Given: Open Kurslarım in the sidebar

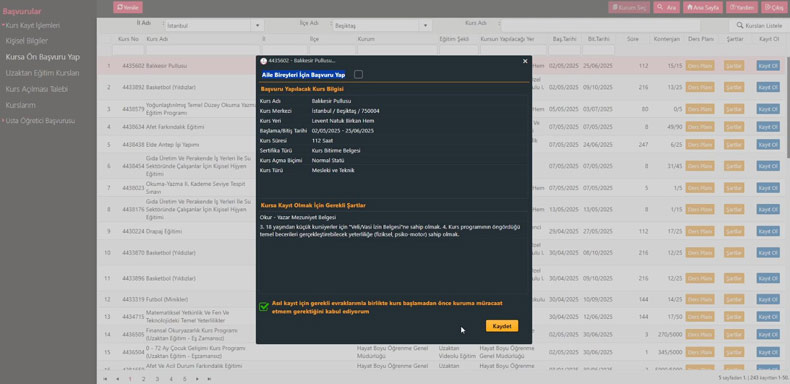Looking at the screenshot, I should pos(20,105).
